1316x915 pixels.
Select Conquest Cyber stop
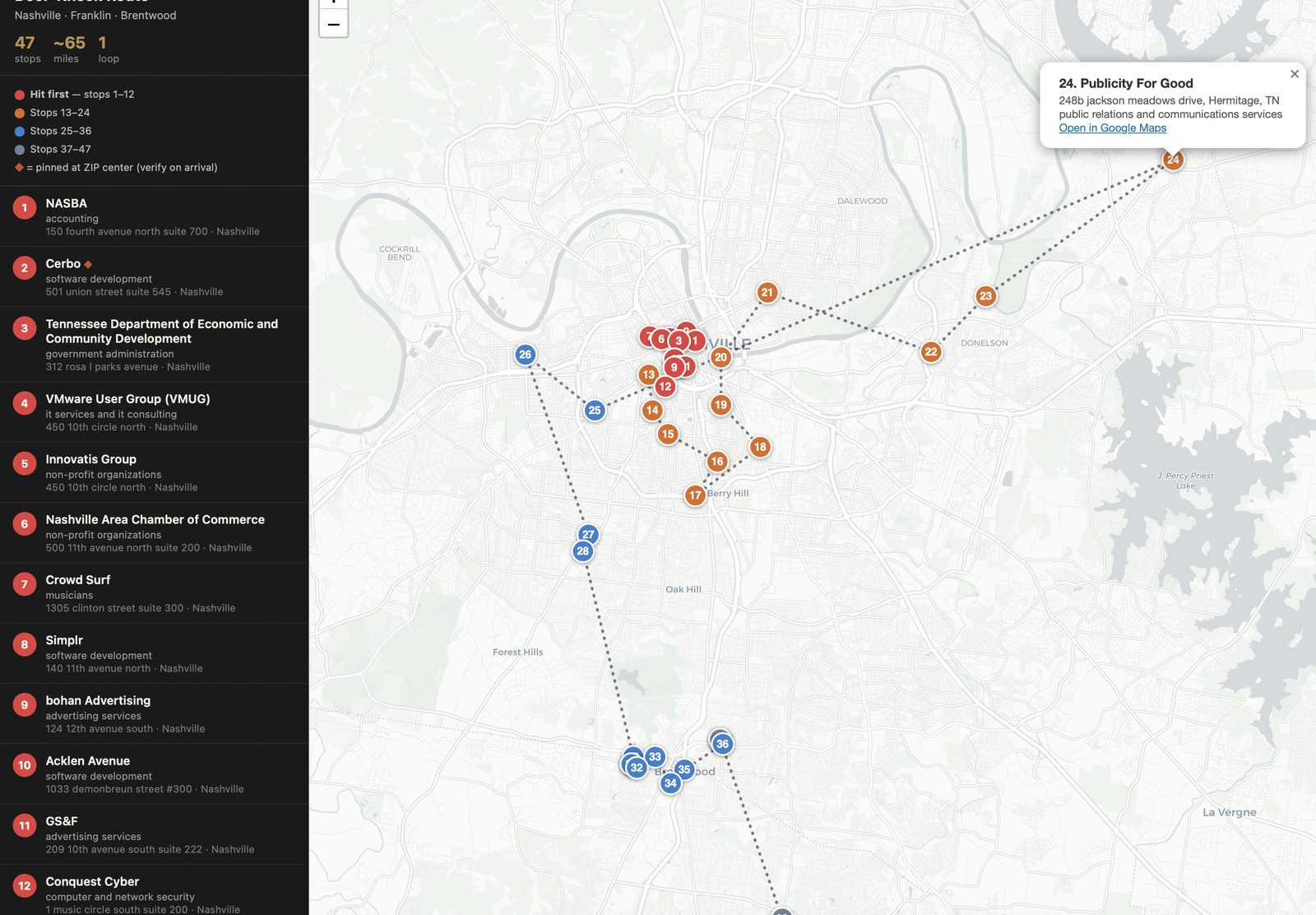click(154, 890)
